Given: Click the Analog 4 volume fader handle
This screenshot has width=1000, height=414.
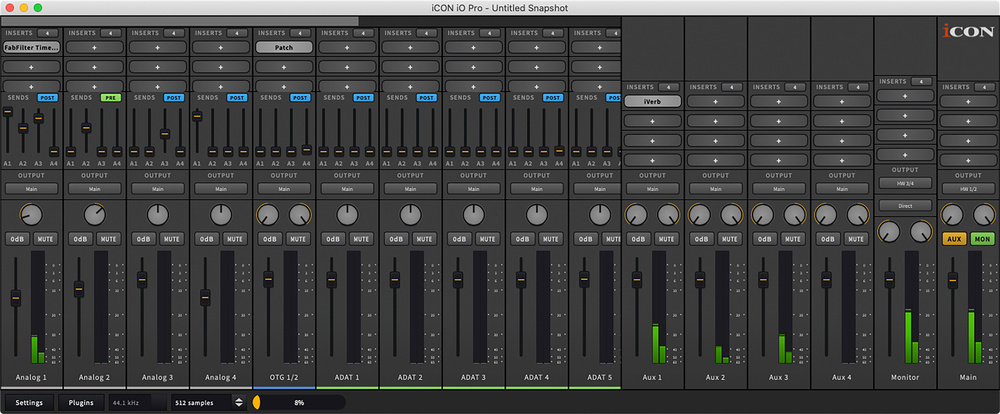Looking at the screenshot, I should click(x=205, y=297).
